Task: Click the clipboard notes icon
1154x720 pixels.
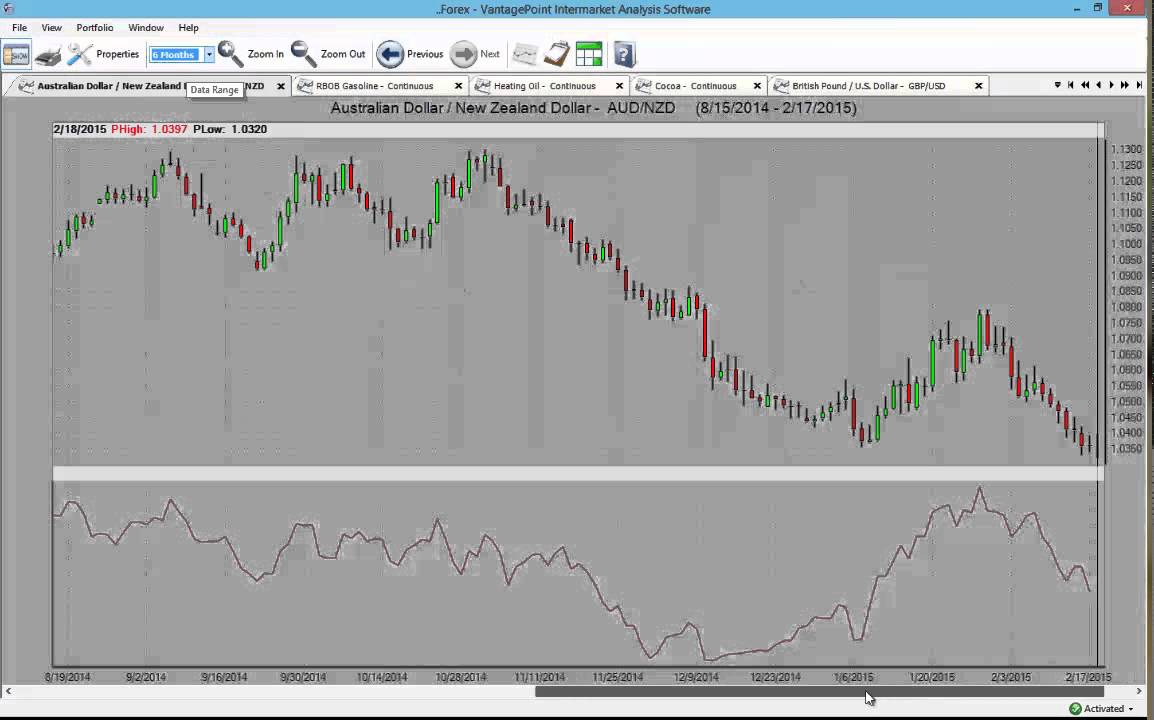Action: point(557,54)
